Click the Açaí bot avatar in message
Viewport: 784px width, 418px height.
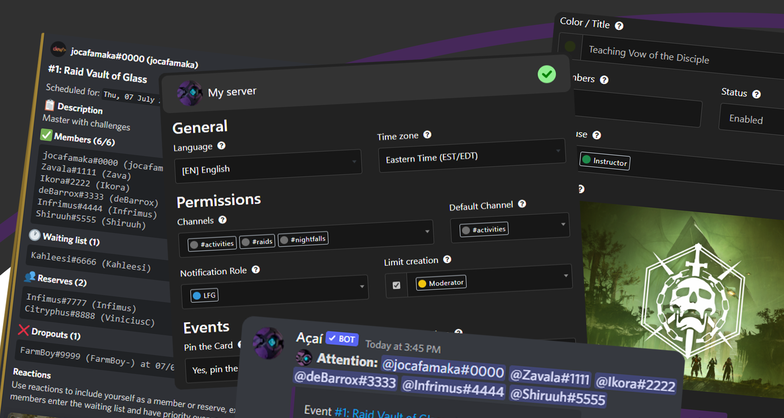268,344
